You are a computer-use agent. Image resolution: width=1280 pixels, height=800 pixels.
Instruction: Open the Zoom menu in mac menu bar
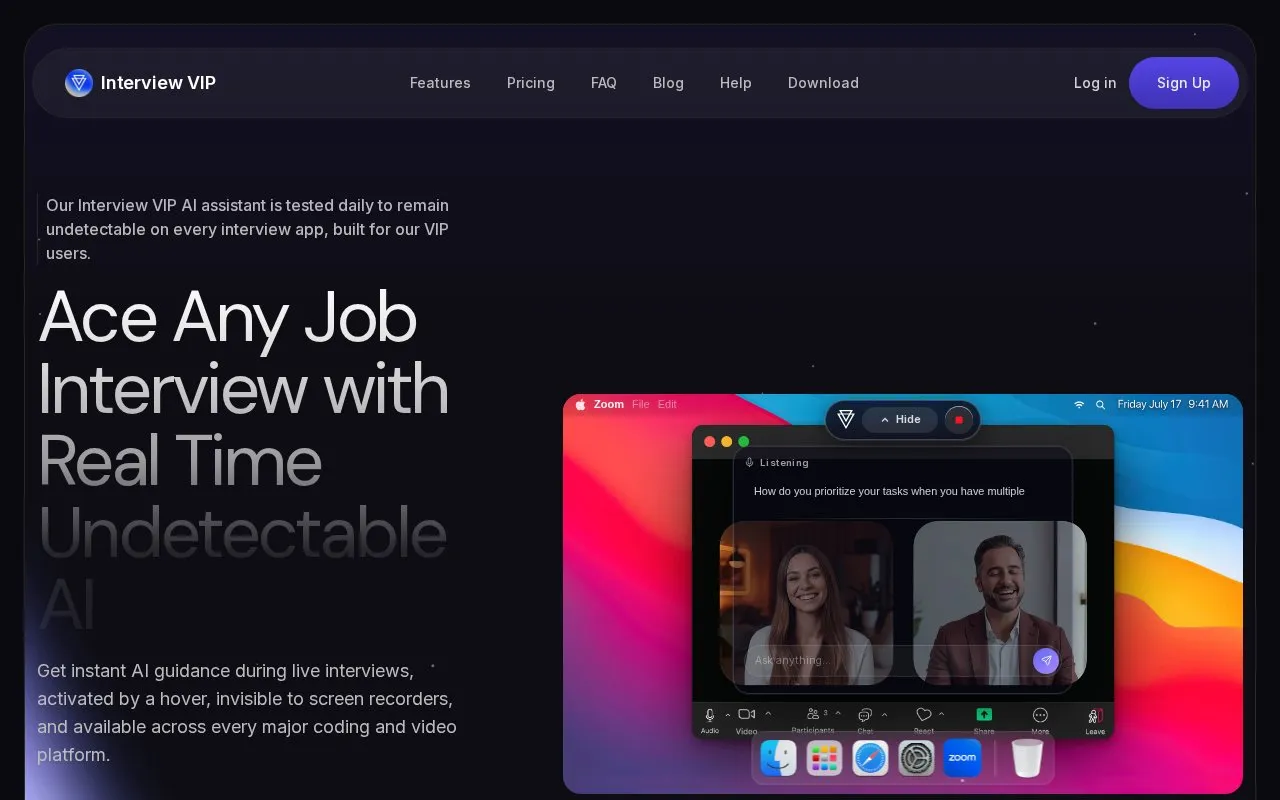pyautogui.click(x=609, y=404)
